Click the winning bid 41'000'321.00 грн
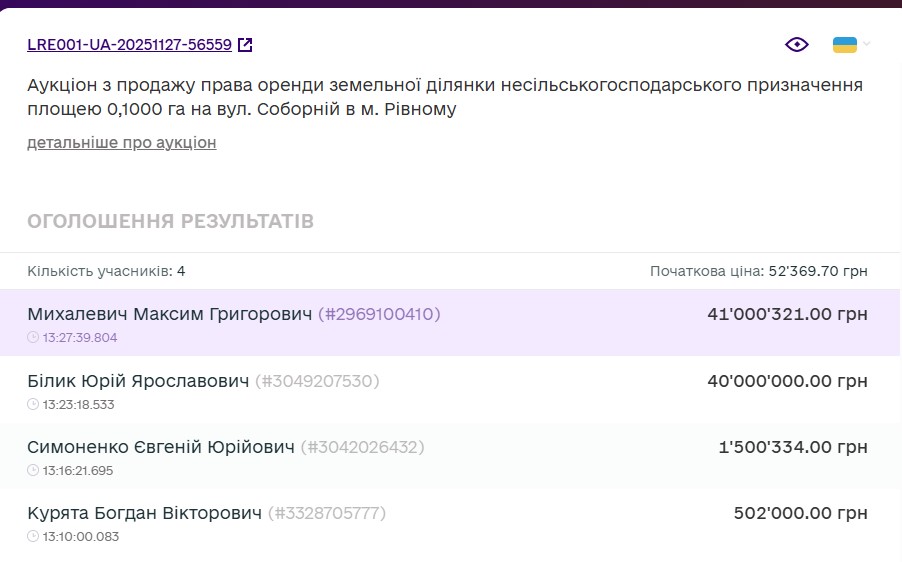902x562 pixels. (x=787, y=314)
